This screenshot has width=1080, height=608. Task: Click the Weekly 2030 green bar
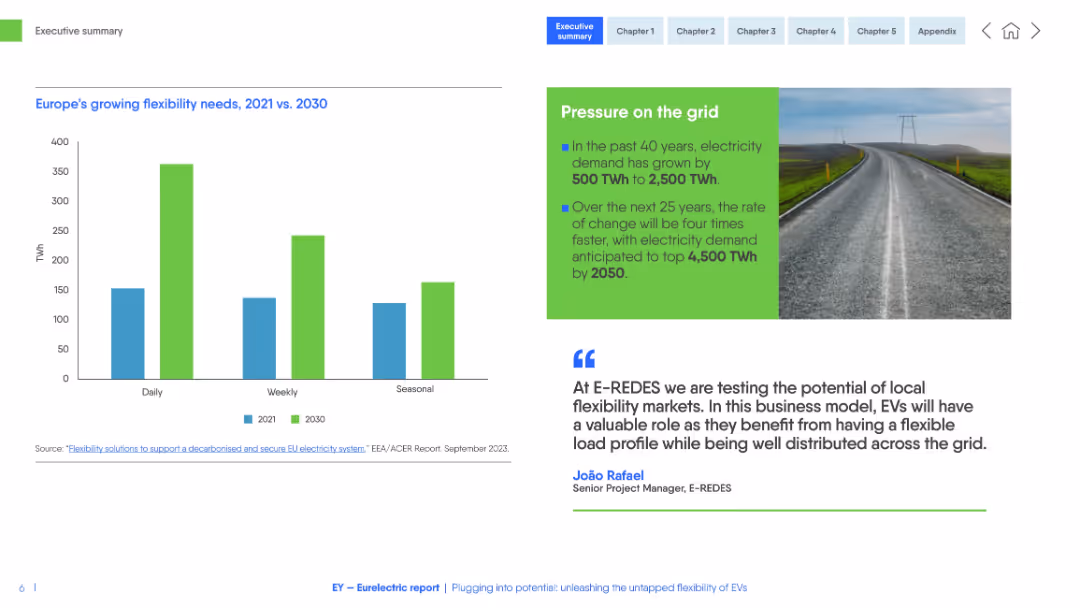click(x=308, y=307)
